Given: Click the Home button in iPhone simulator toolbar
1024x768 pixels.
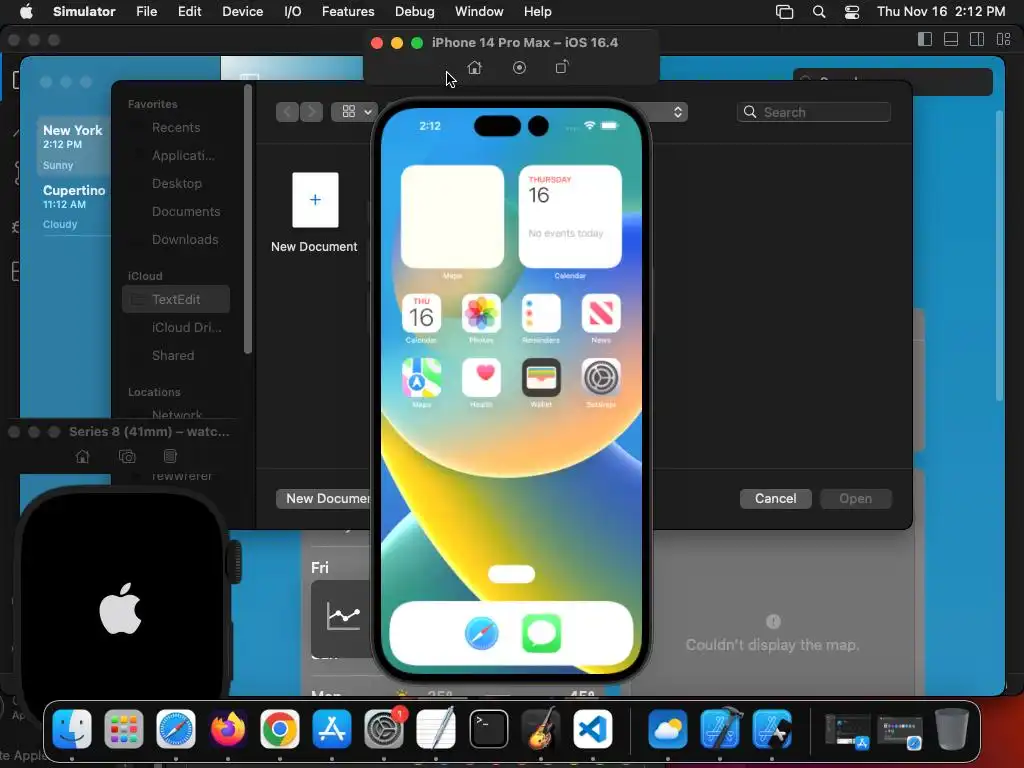Looking at the screenshot, I should [x=475, y=67].
